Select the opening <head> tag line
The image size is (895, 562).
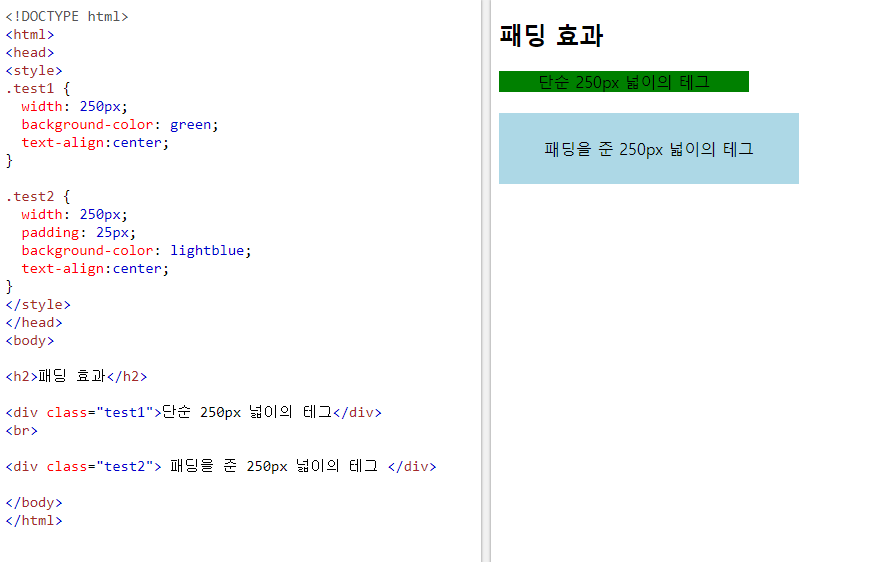click(x=30, y=52)
